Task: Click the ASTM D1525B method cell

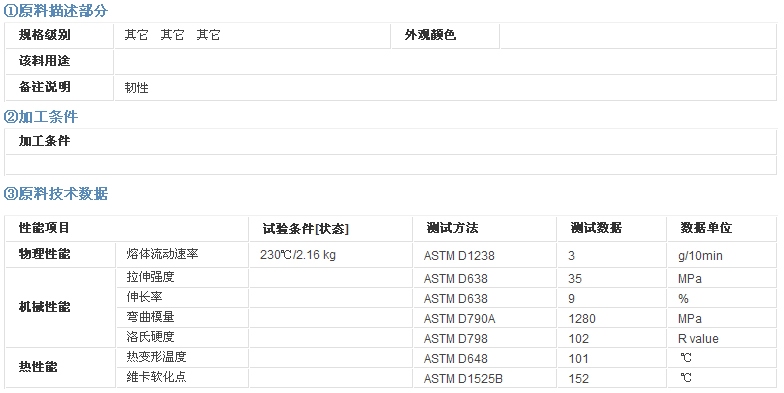Action: point(484,378)
